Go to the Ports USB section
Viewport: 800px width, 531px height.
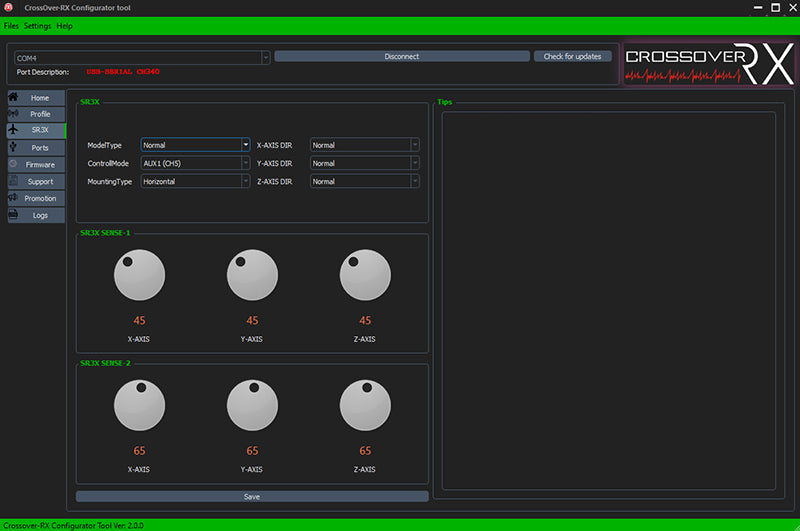pos(37,147)
